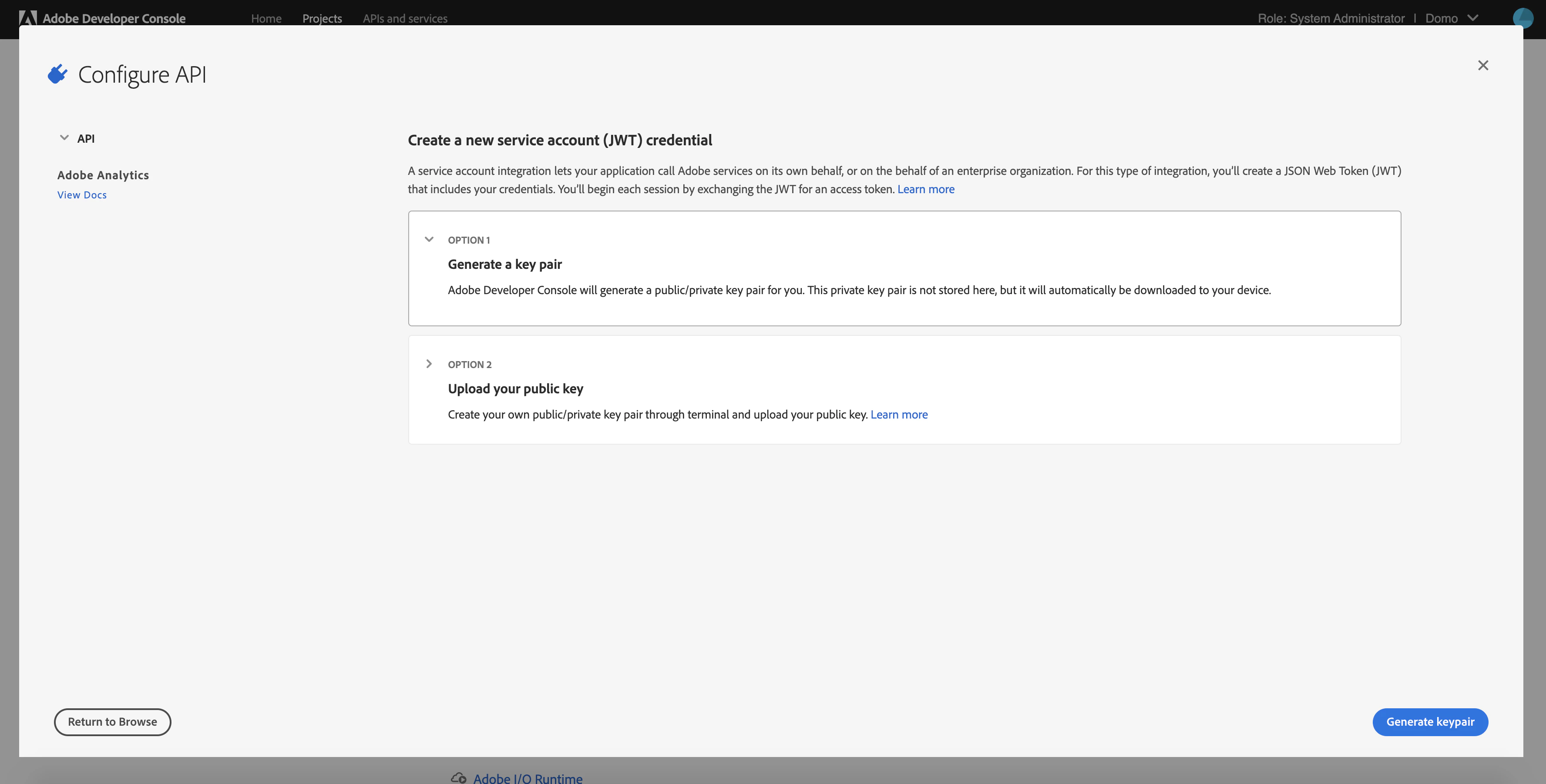Click the Adobe logo icon
1546x784 pixels.
tap(28, 18)
